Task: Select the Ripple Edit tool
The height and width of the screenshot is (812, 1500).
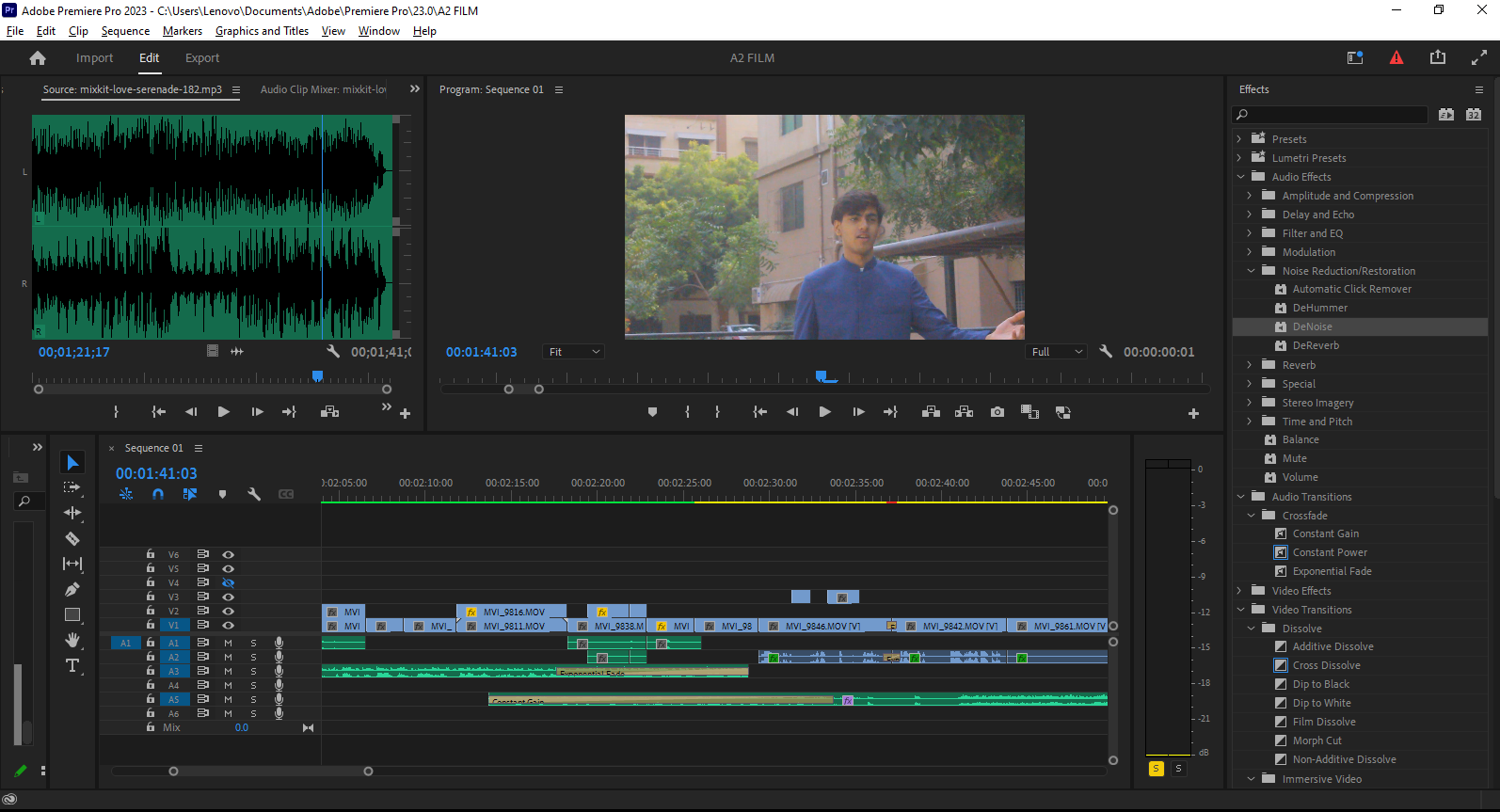Action: [x=72, y=513]
